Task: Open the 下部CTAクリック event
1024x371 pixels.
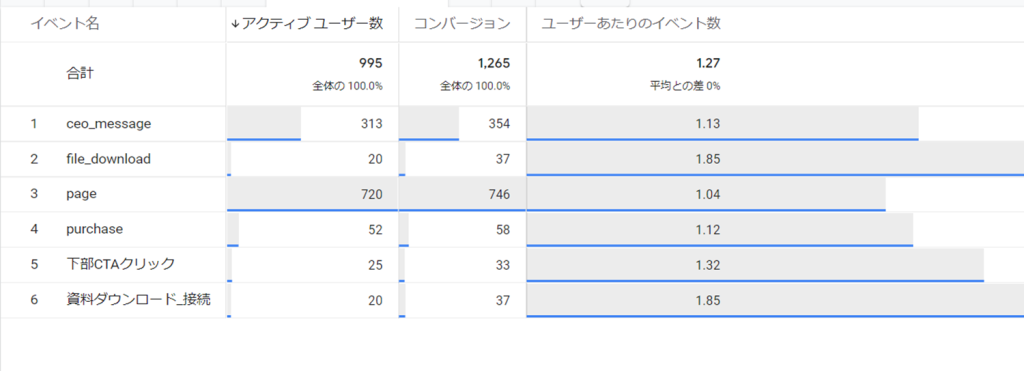Action: 121,265
